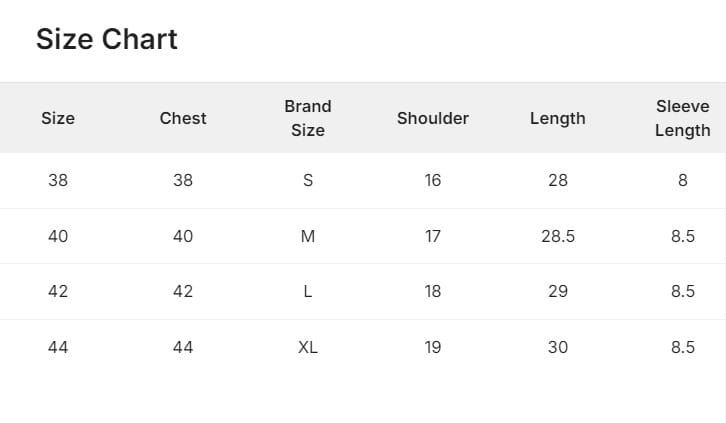Select the Chest column header
Screen dimensions: 726x423
(183, 118)
